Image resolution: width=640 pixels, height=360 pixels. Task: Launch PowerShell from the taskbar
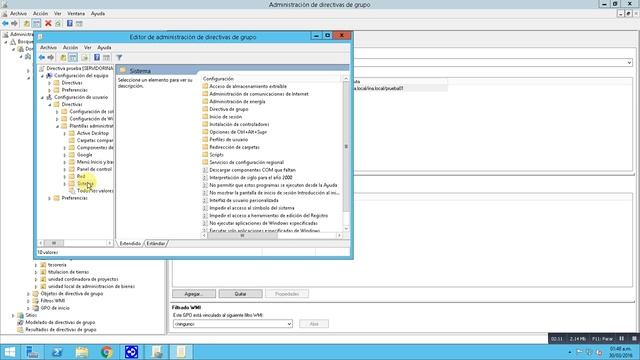57,352
